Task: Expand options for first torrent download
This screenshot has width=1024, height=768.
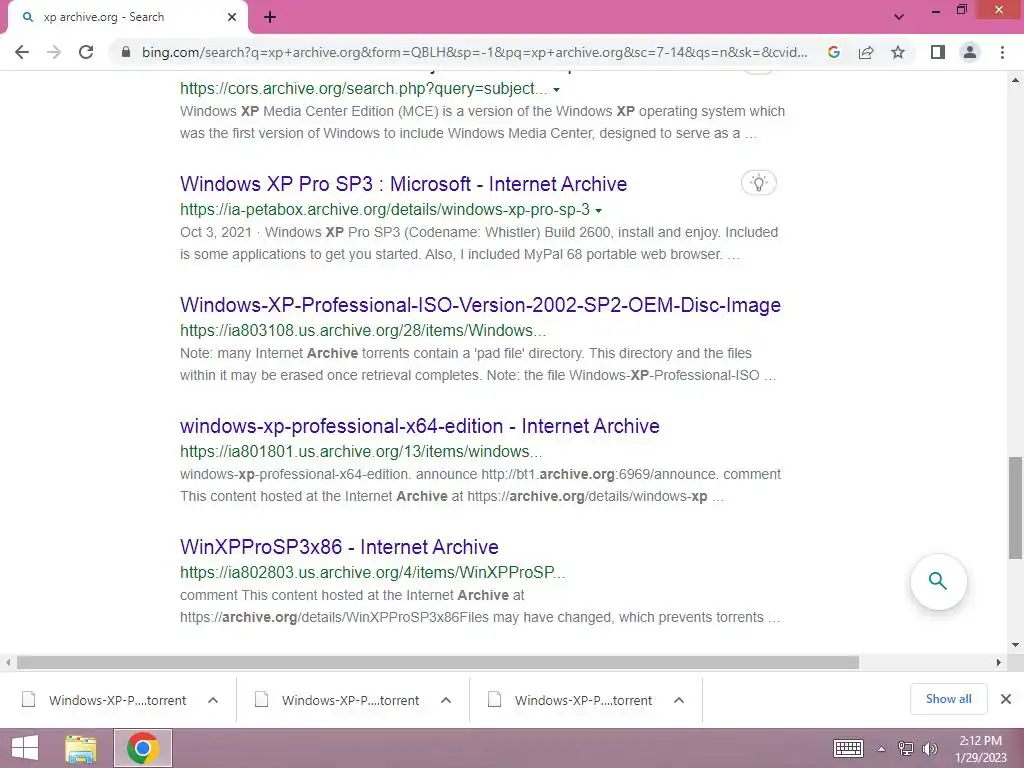Action: tap(213, 700)
